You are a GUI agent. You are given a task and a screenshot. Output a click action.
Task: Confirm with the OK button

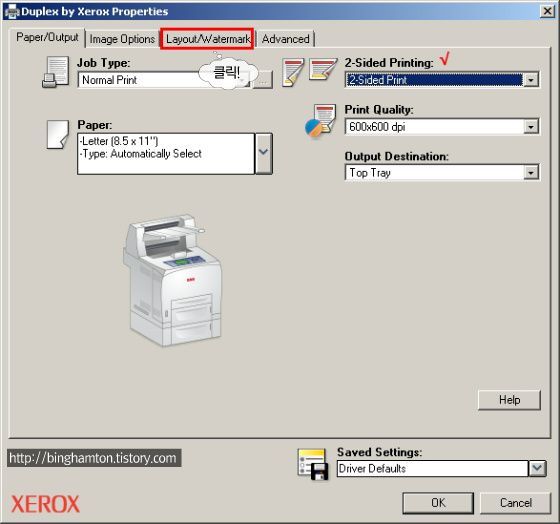point(438,503)
